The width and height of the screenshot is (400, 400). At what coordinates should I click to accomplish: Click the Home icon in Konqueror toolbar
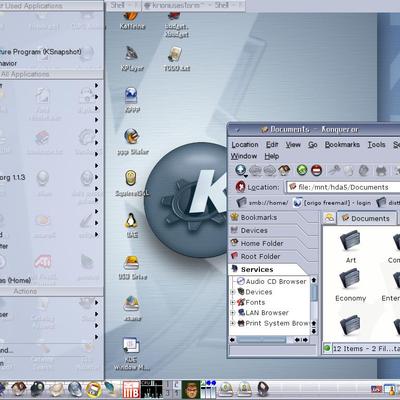[284, 170]
